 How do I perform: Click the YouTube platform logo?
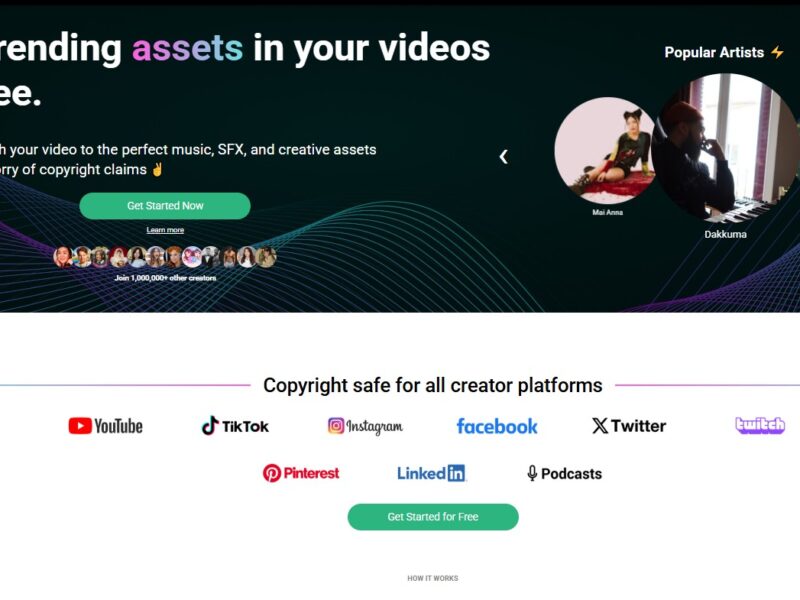[106, 426]
